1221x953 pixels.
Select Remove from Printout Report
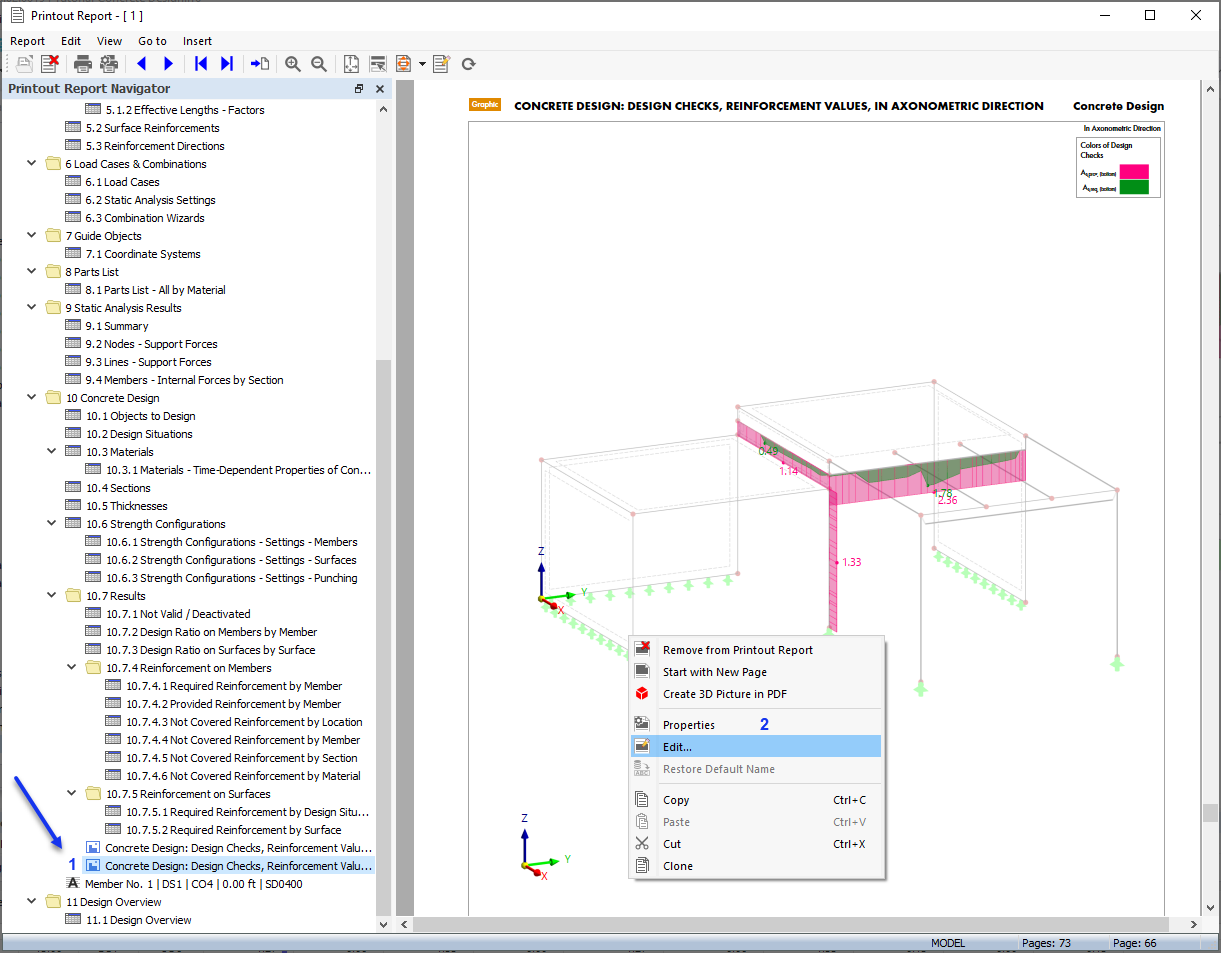pos(737,650)
